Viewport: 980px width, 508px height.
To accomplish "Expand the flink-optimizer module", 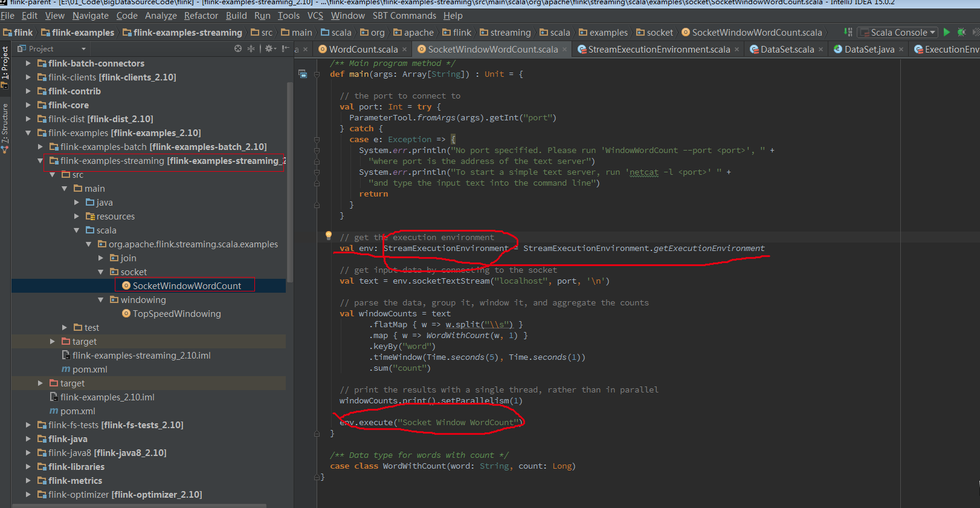I will tap(28, 494).
